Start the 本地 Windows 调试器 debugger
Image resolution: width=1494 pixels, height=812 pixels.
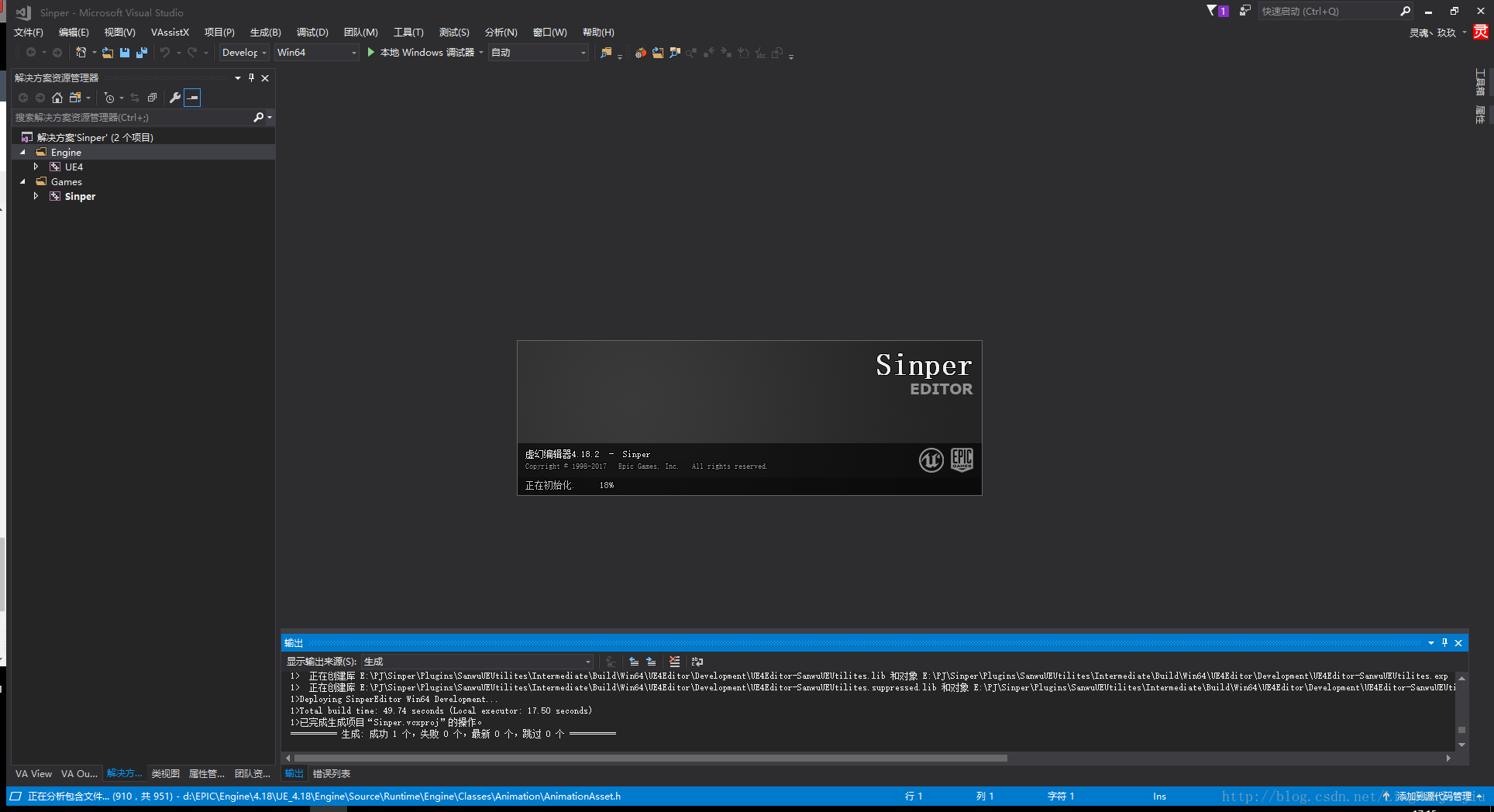pyautogui.click(x=421, y=53)
